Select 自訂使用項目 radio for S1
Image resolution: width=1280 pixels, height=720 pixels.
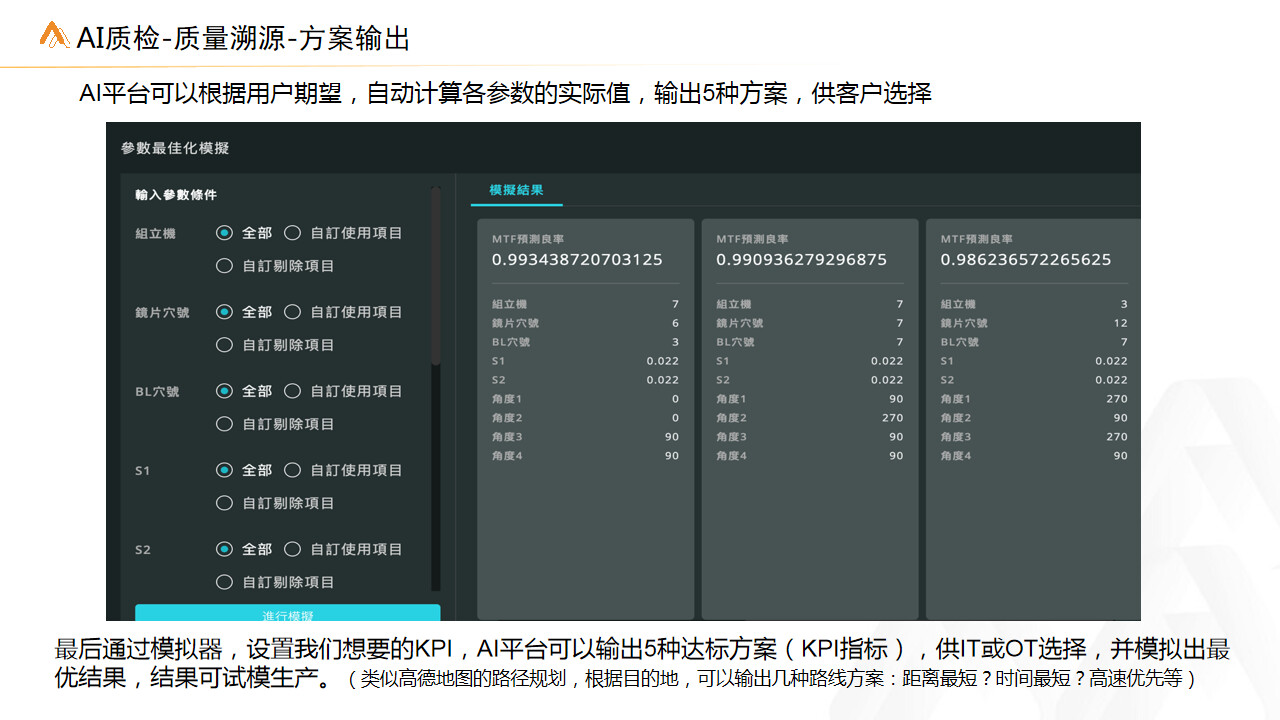292,470
